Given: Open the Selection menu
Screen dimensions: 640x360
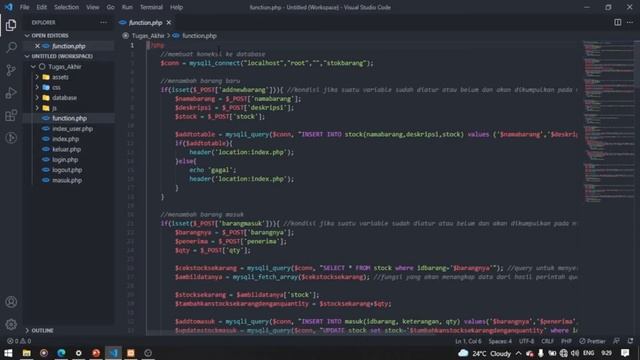Looking at the screenshot, I should pos(66,7).
